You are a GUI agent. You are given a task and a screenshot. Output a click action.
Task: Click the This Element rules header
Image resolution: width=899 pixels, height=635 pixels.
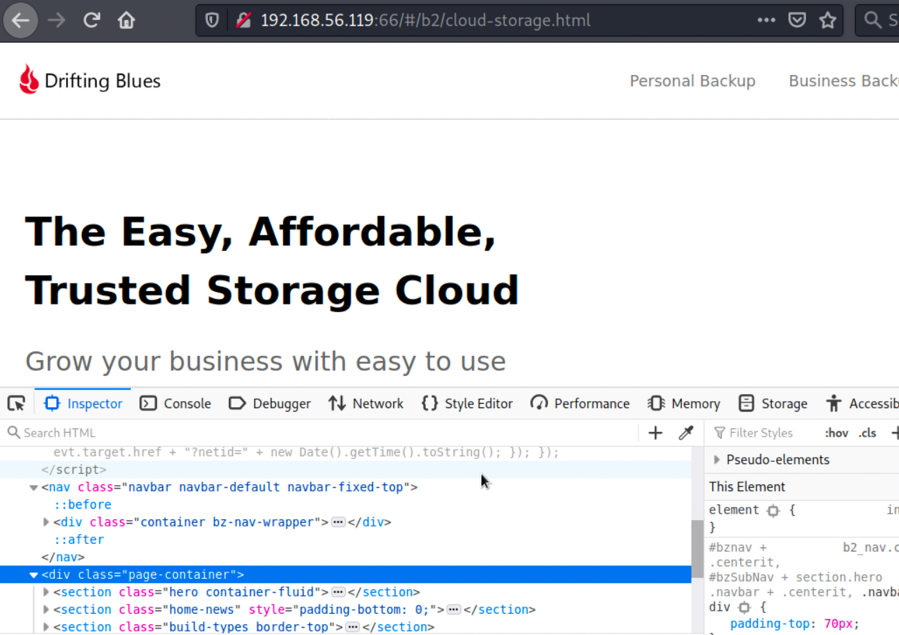point(746,487)
